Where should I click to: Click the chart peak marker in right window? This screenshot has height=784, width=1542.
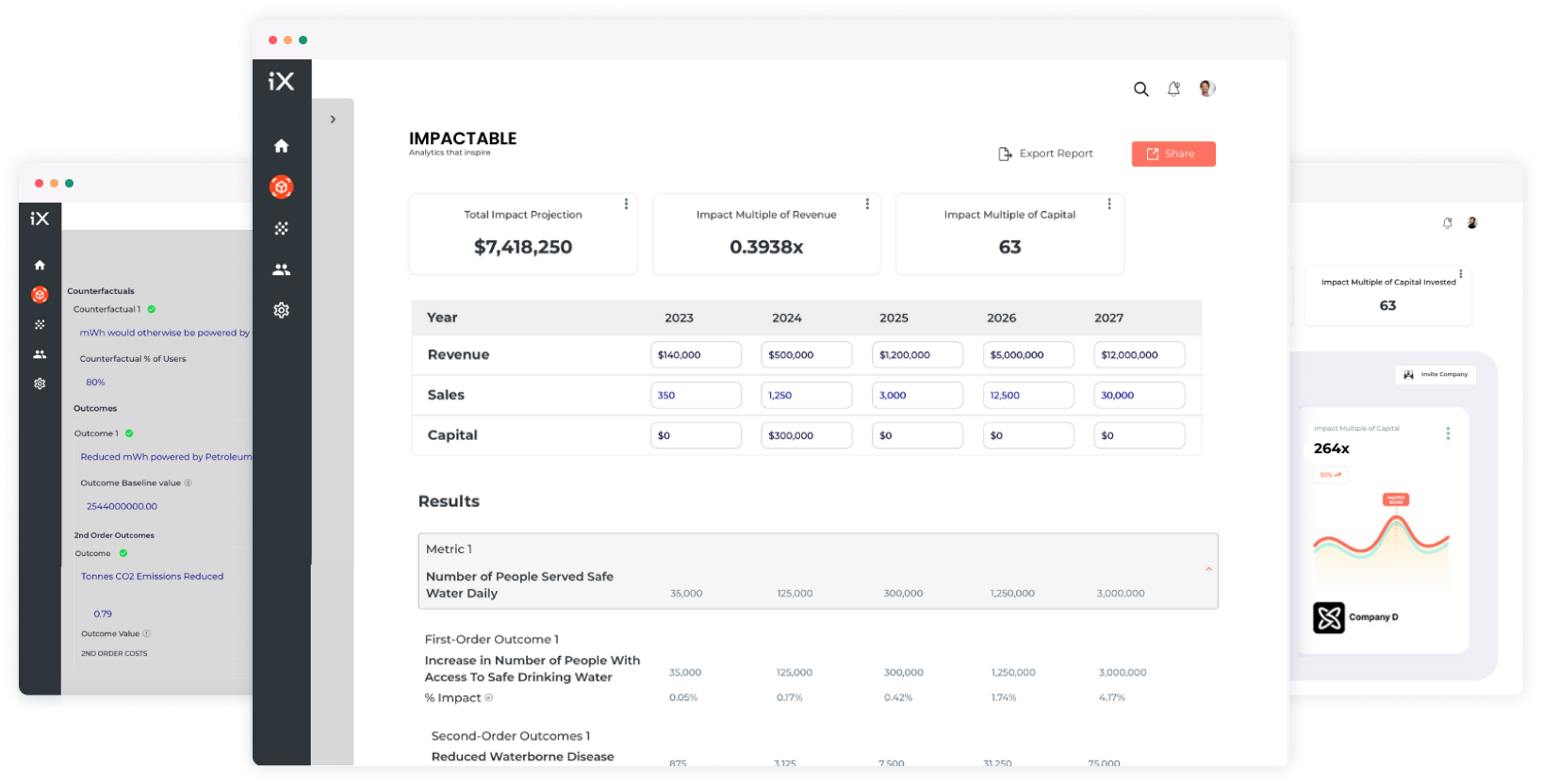(1396, 499)
